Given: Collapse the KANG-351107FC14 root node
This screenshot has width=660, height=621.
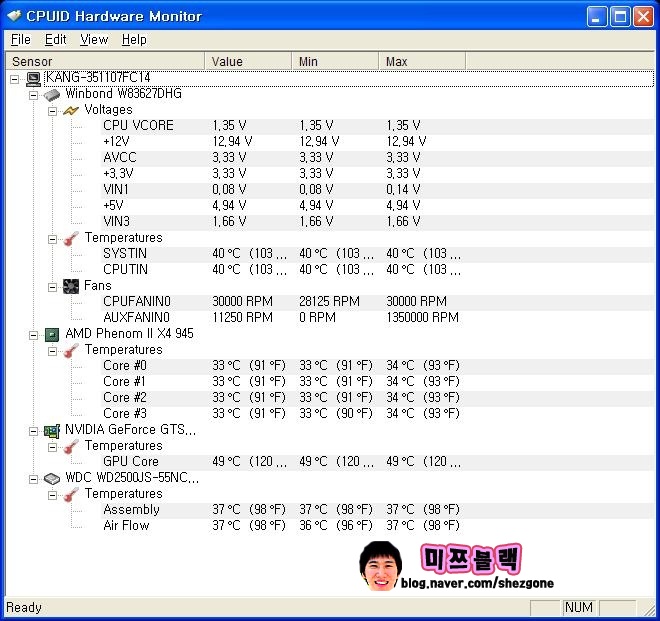Looking at the screenshot, I should click(x=14, y=79).
